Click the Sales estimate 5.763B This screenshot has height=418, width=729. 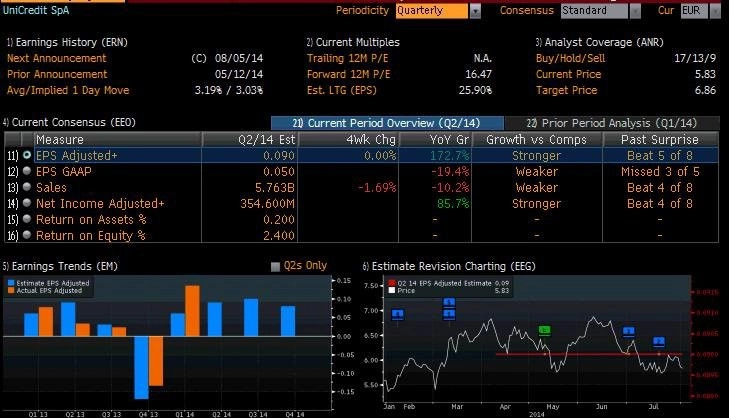point(275,187)
